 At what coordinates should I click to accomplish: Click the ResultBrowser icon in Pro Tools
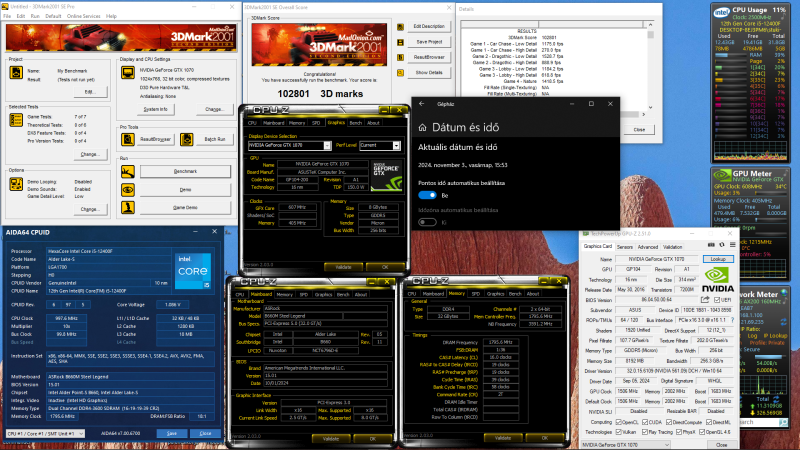(128, 139)
